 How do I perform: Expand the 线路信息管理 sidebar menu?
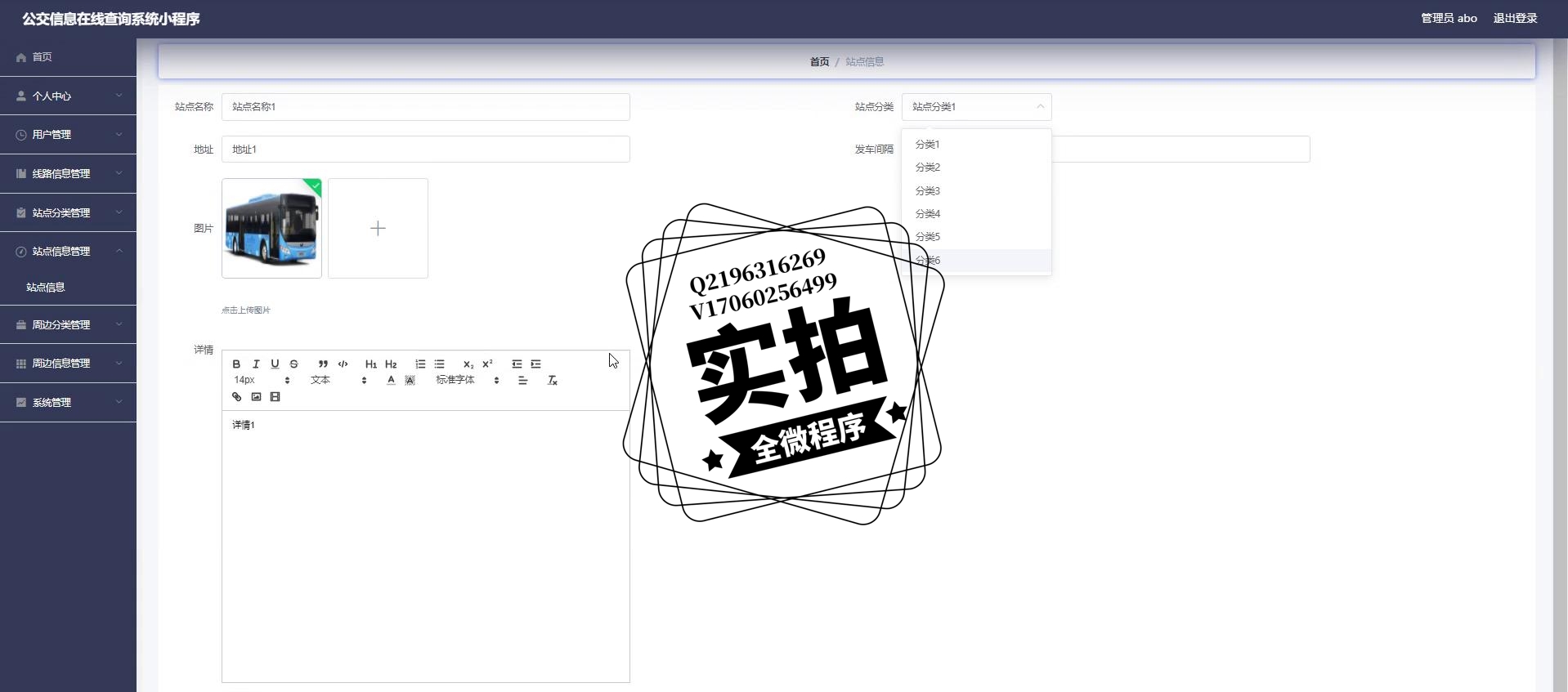tap(68, 173)
